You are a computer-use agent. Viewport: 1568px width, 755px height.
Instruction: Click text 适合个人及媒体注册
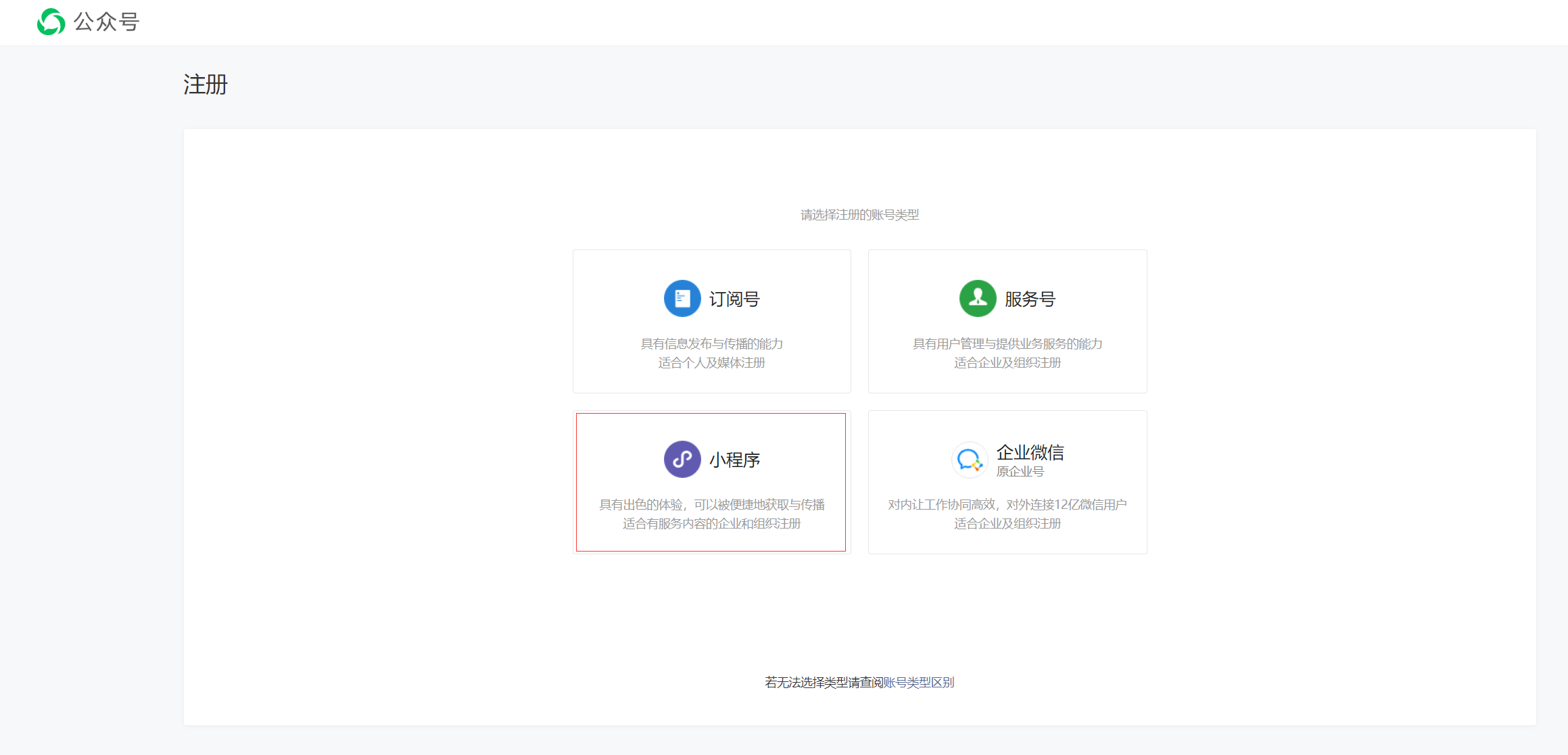[711, 363]
